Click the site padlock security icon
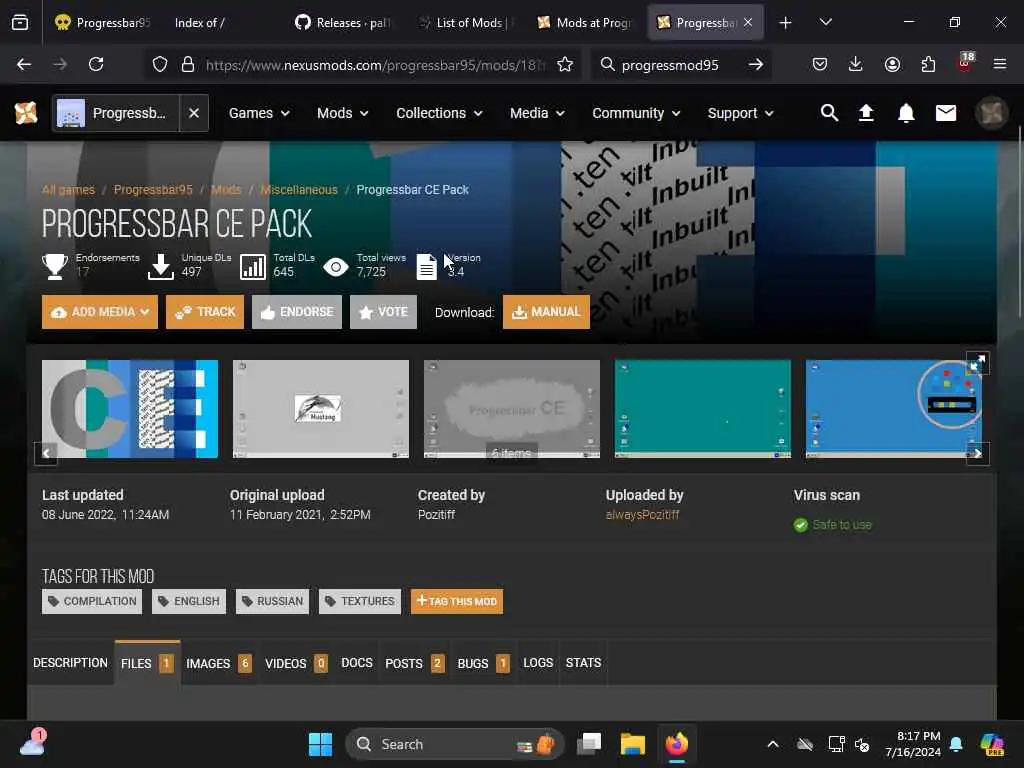 188,64
